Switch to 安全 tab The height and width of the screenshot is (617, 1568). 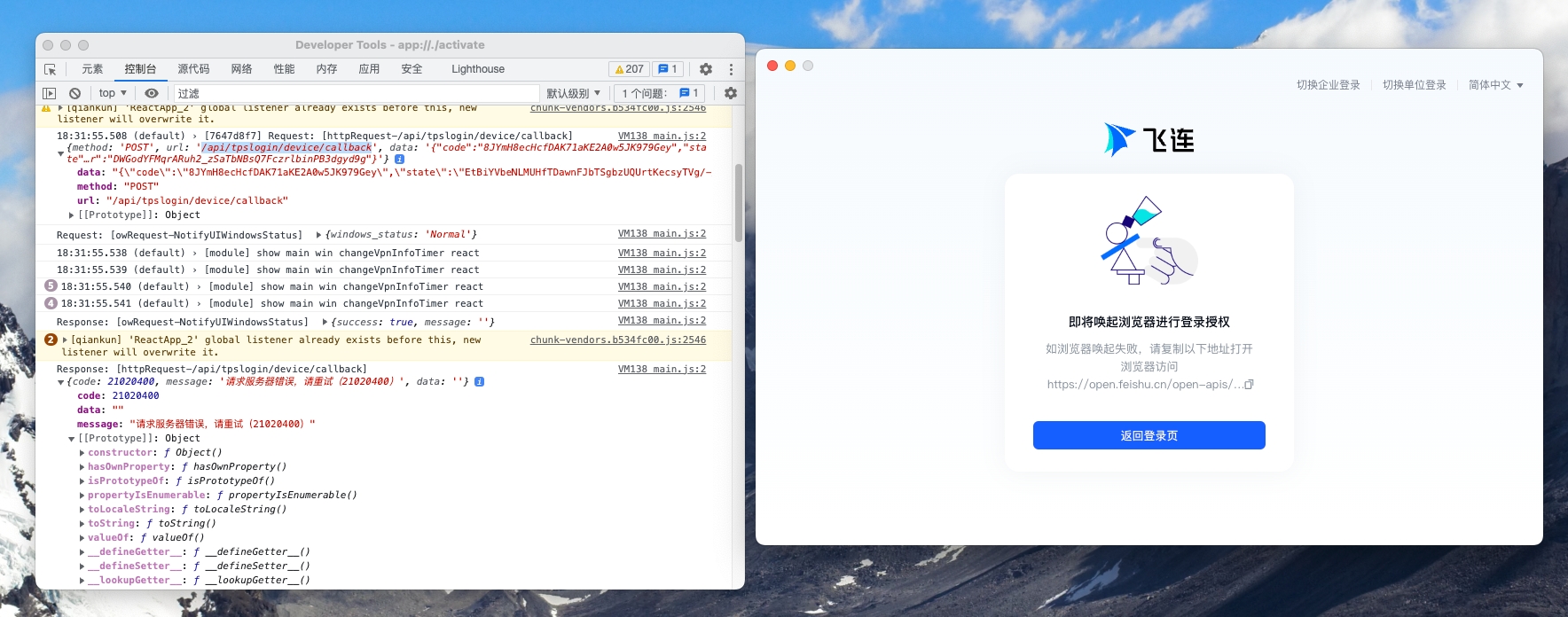tap(412, 69)
